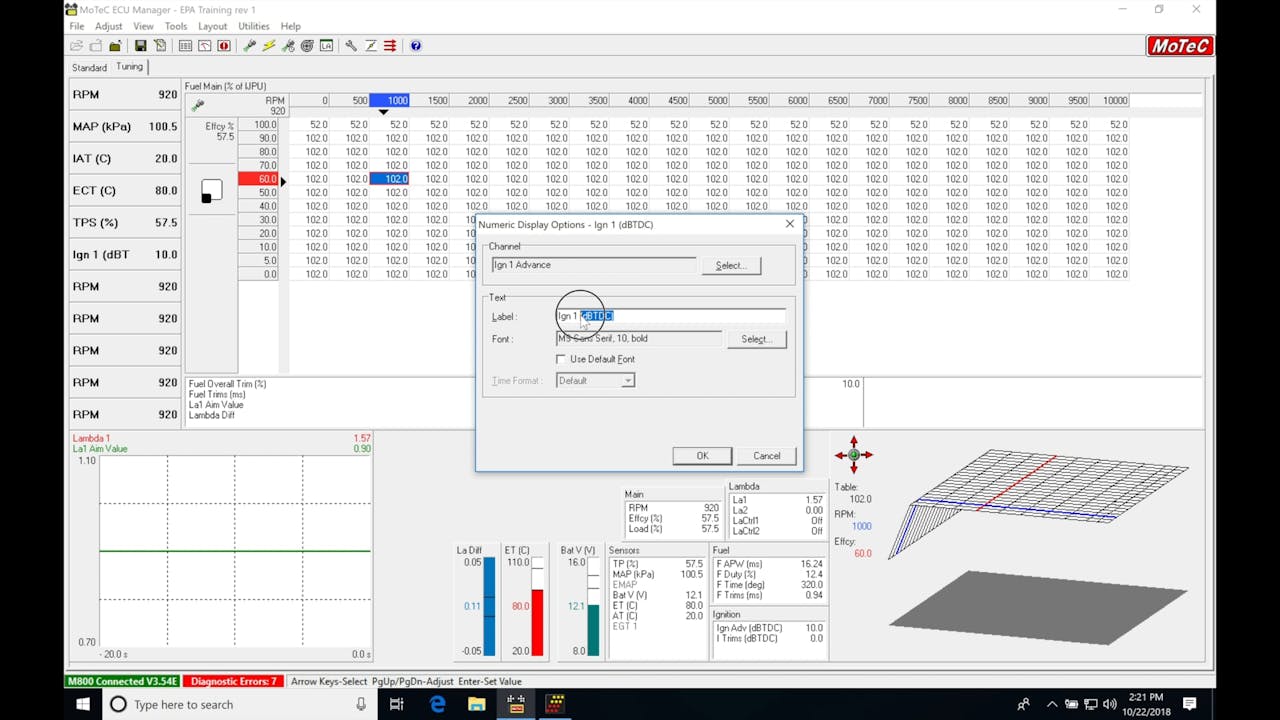Select the yellow lightning bolt toolbar icon
The height and width of the screenshot is (720, 1280).
268,46
